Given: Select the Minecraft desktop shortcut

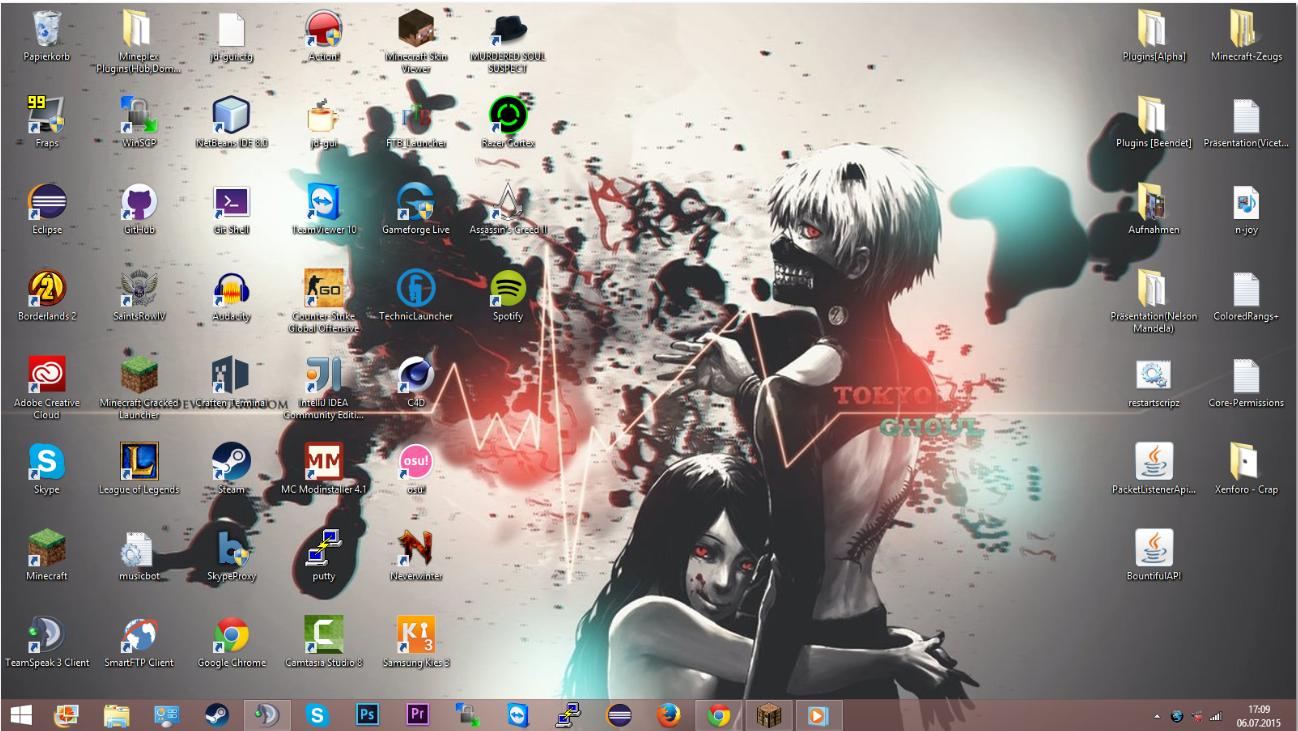Looking at the screenshot, I should 47,556.
